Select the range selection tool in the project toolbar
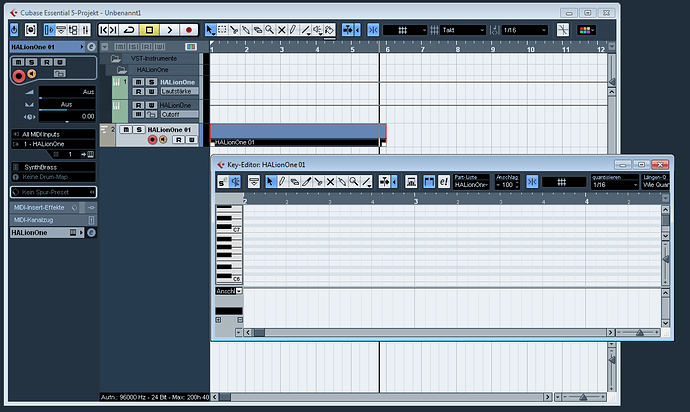 [222, 30]
